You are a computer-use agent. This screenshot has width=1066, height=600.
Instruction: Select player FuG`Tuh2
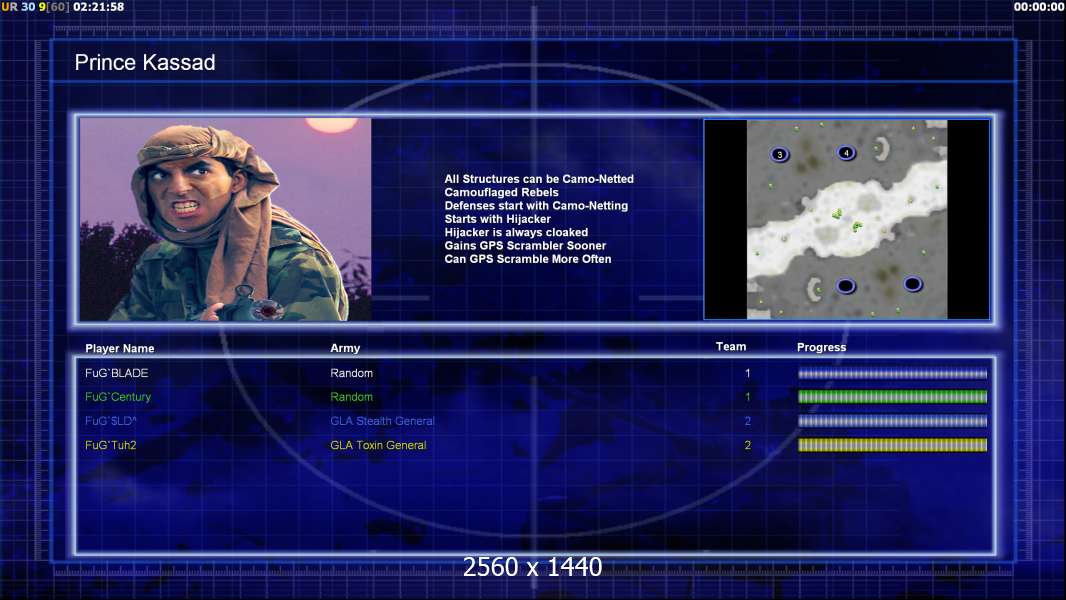pos(111,445)
